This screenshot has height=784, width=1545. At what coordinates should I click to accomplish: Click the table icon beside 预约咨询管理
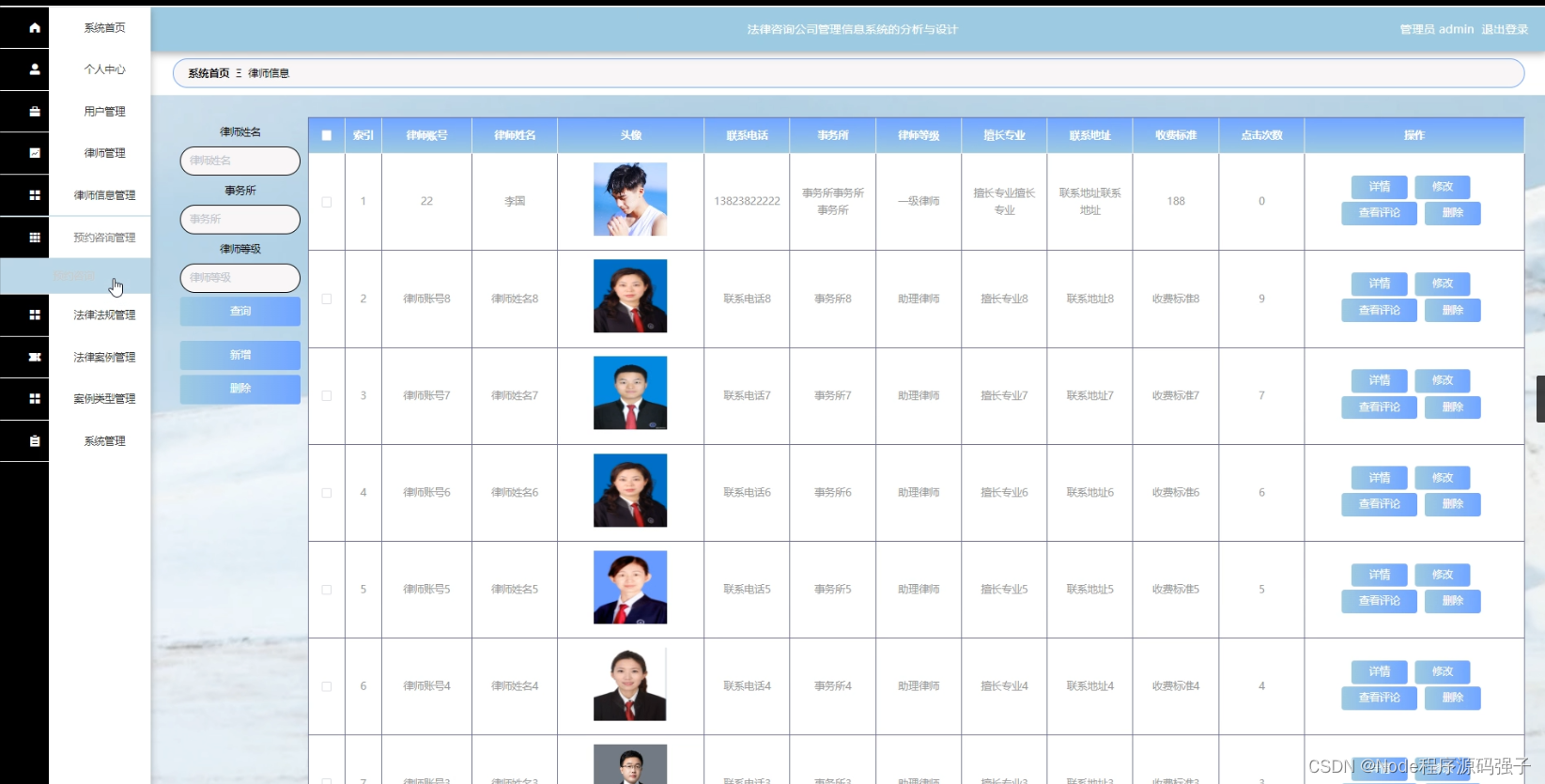[x=35, y=238]
